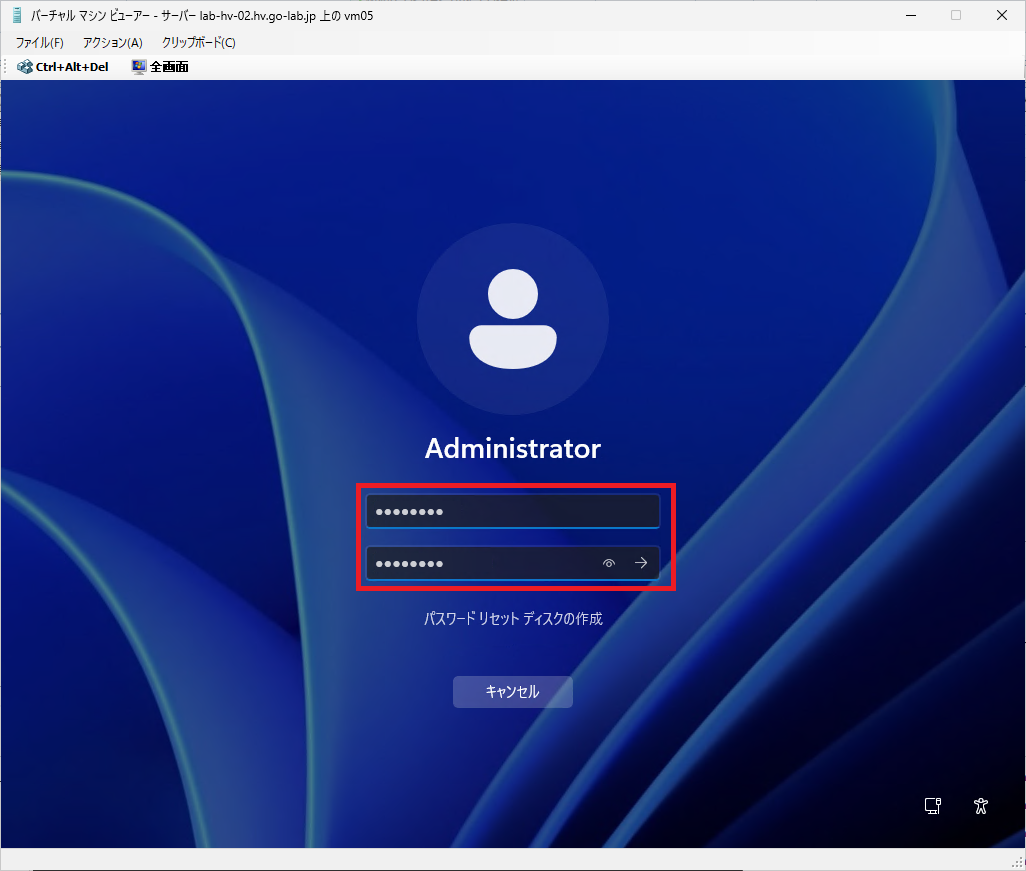Open the ファイル(F) menu
The image size is (1026, 871).
click(x=39, y=43)
